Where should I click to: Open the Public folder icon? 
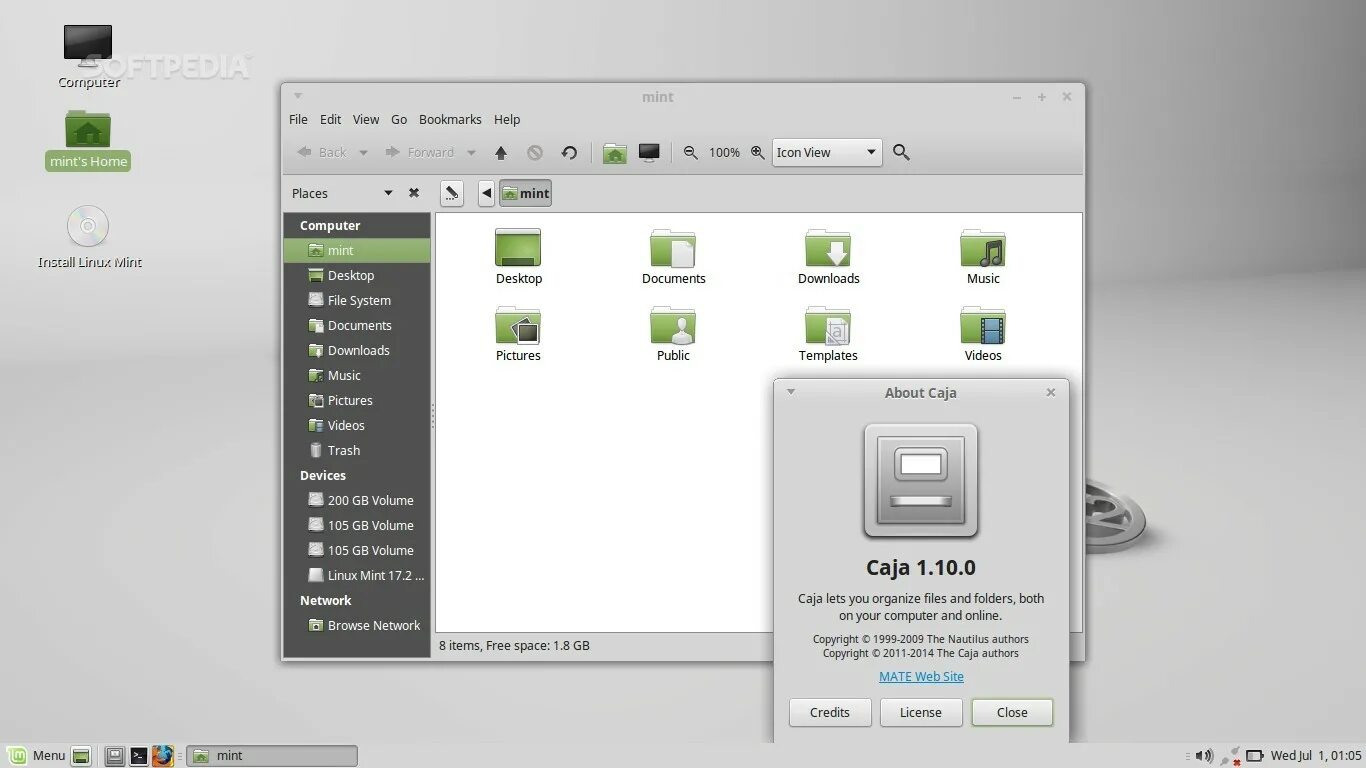[673, 324]
